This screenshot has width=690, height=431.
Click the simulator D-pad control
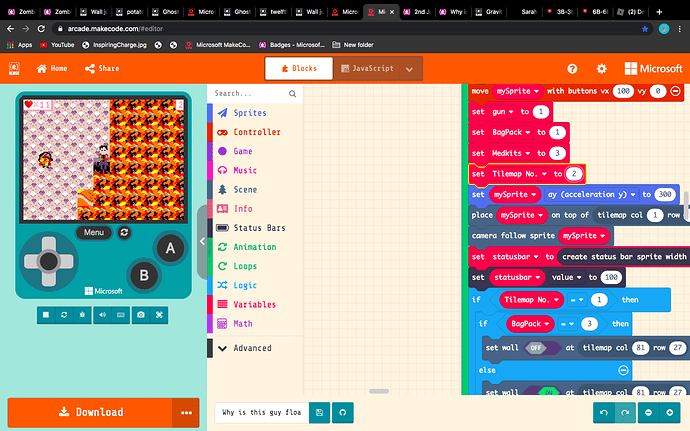[x=48, y=262]
